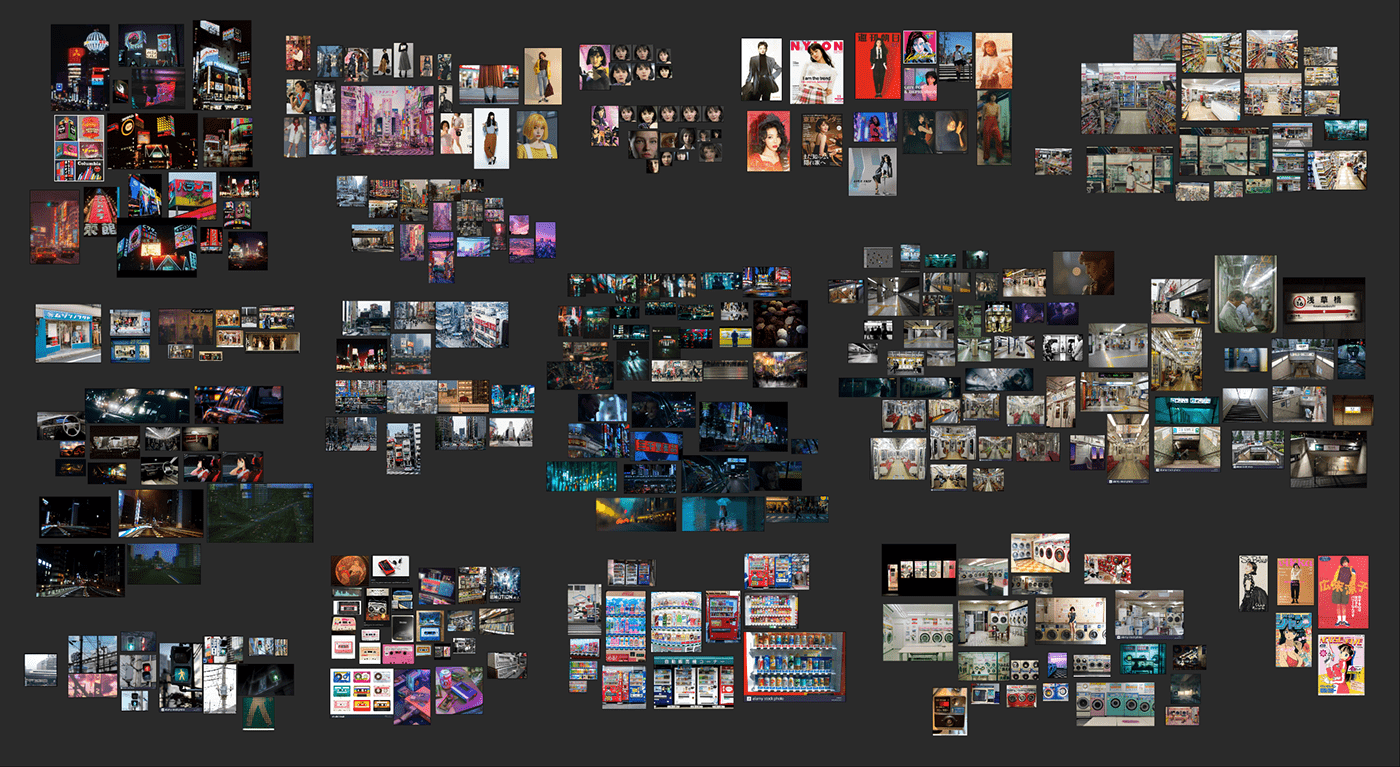Pick the woman in yellow sweater and jeans photo
This screenshot has height=767, width=1400.
pos(543,76)
